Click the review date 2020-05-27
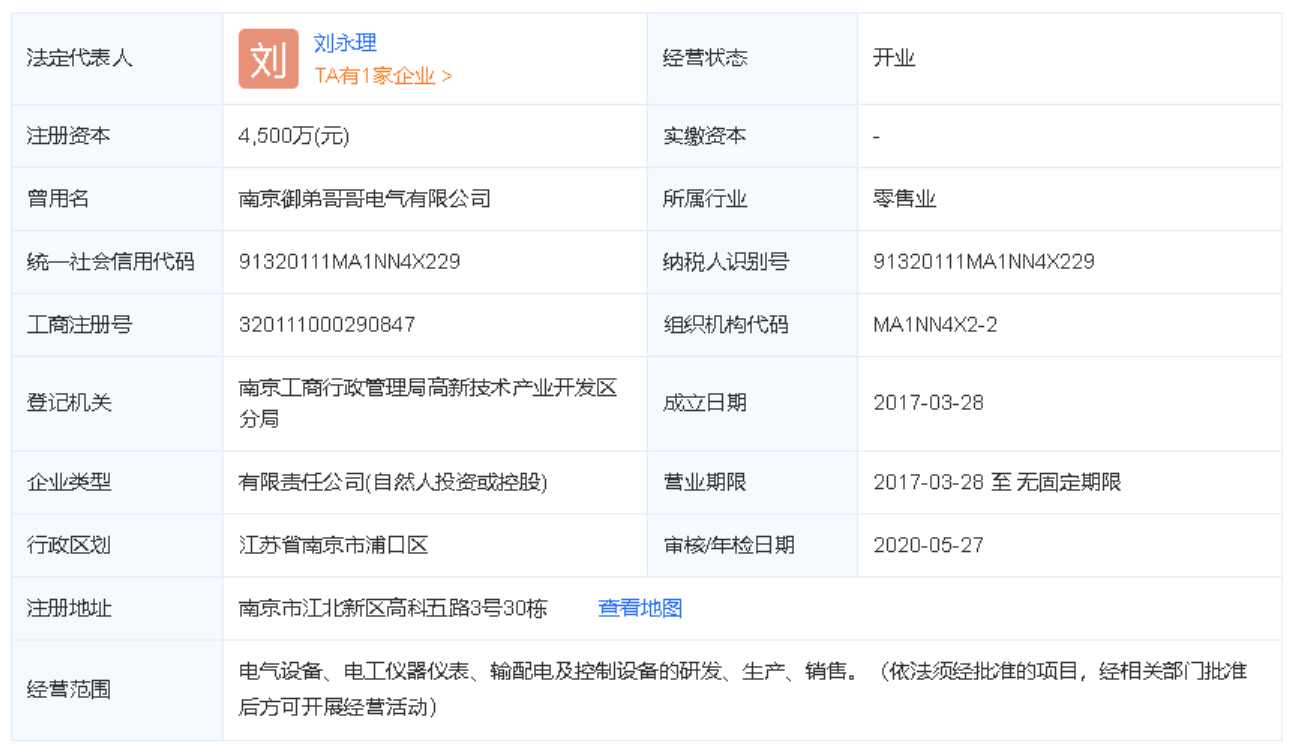 pyautogui.click(x=928, y=545)
